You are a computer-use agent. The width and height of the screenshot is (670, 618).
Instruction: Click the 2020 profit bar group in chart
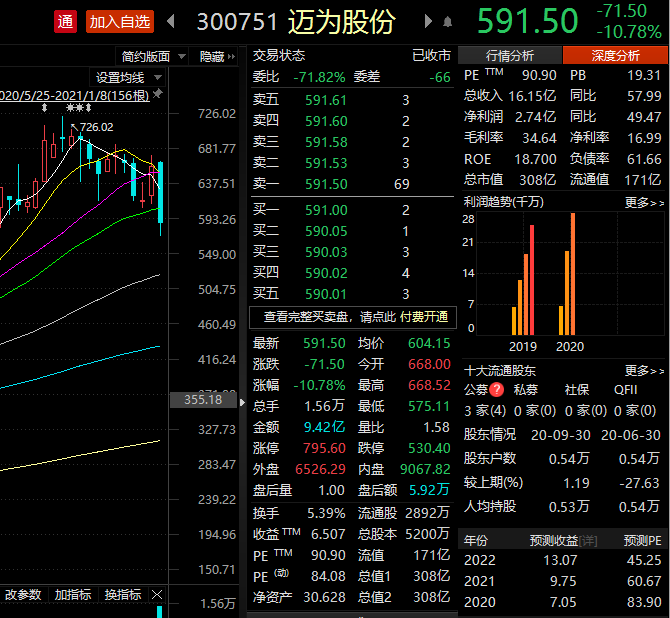pyautogui.click(x=567, y=274)
